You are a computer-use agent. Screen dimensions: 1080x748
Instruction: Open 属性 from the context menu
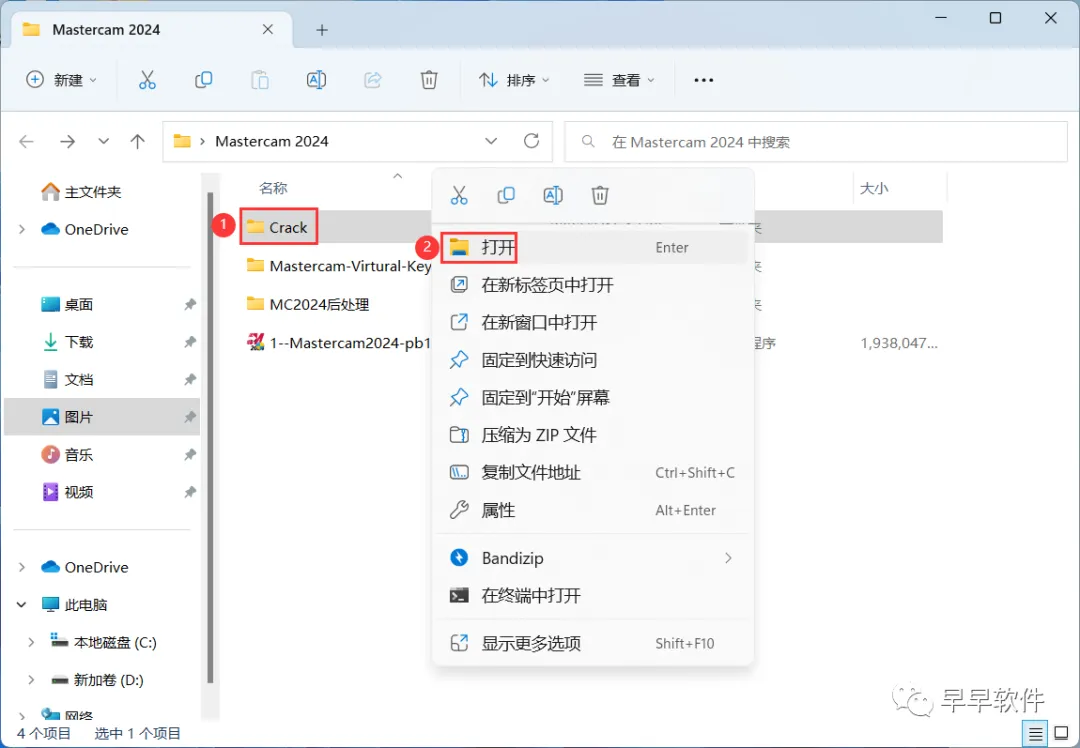[x=592, y=510]
